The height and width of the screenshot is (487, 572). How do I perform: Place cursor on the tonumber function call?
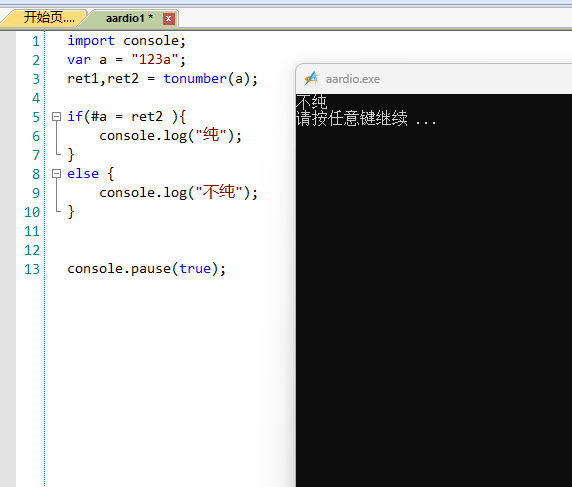point(195,78)
